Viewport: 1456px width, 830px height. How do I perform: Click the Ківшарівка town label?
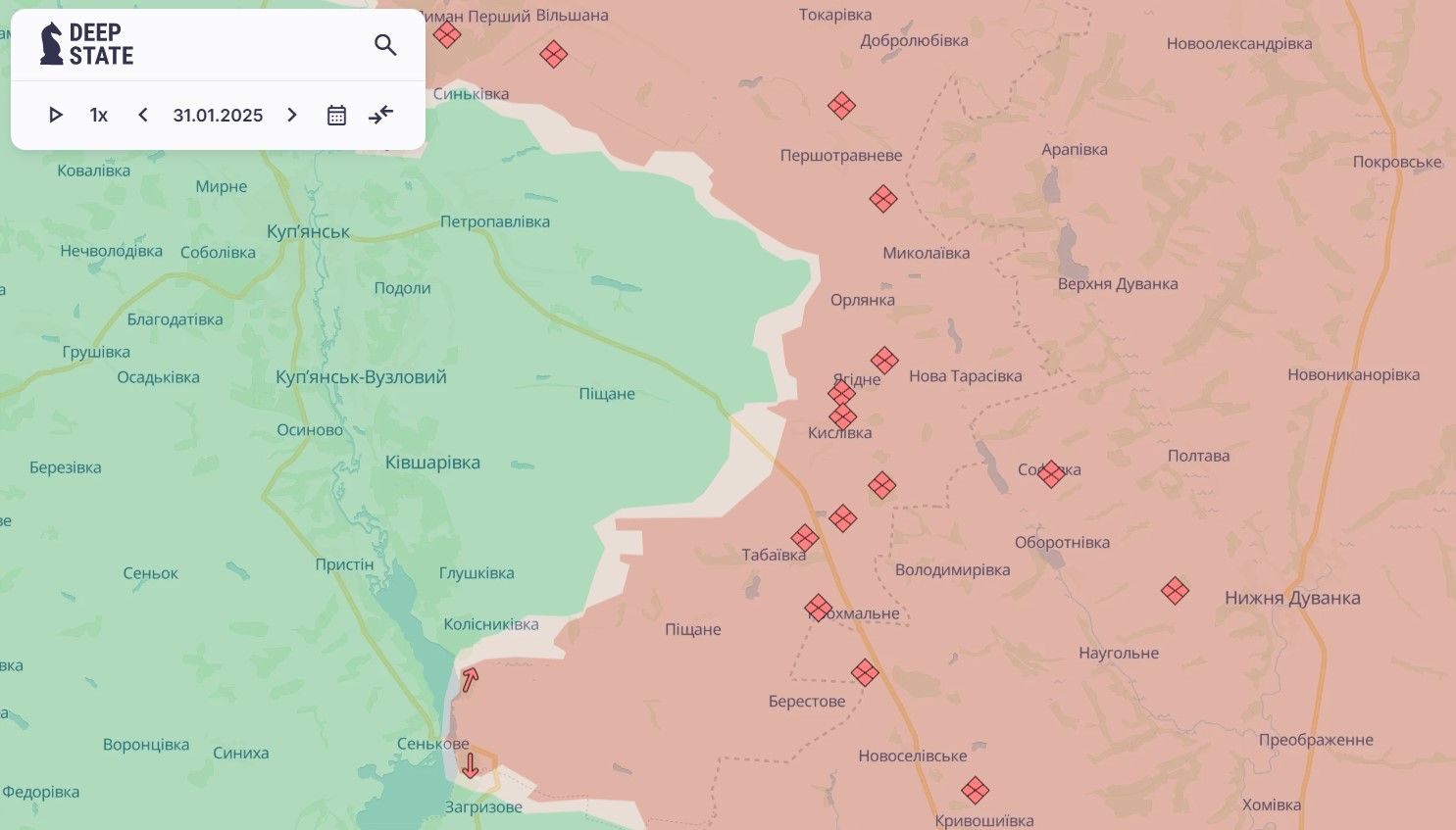pos(432,463)
